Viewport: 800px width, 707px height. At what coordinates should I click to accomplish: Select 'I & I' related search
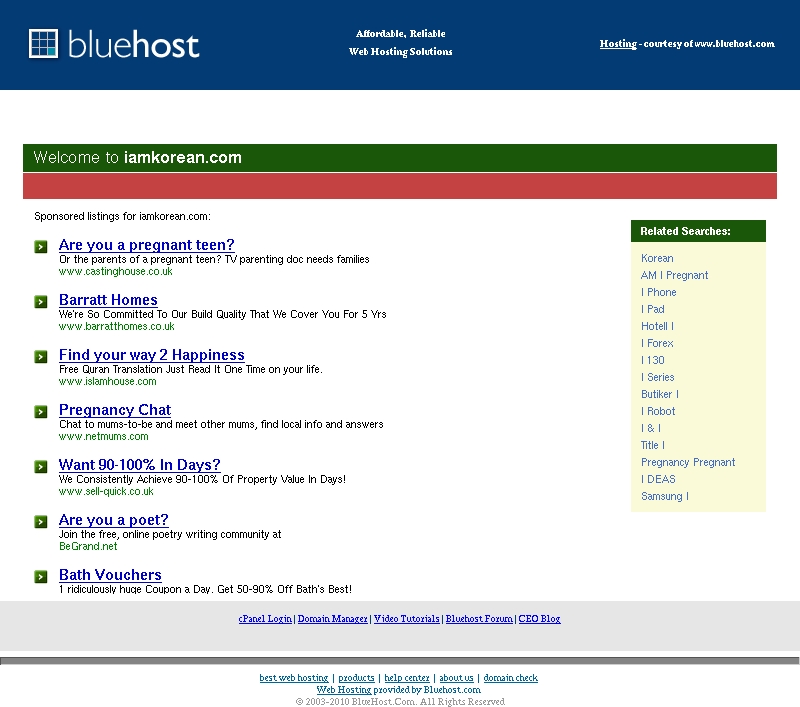[651, 428]
